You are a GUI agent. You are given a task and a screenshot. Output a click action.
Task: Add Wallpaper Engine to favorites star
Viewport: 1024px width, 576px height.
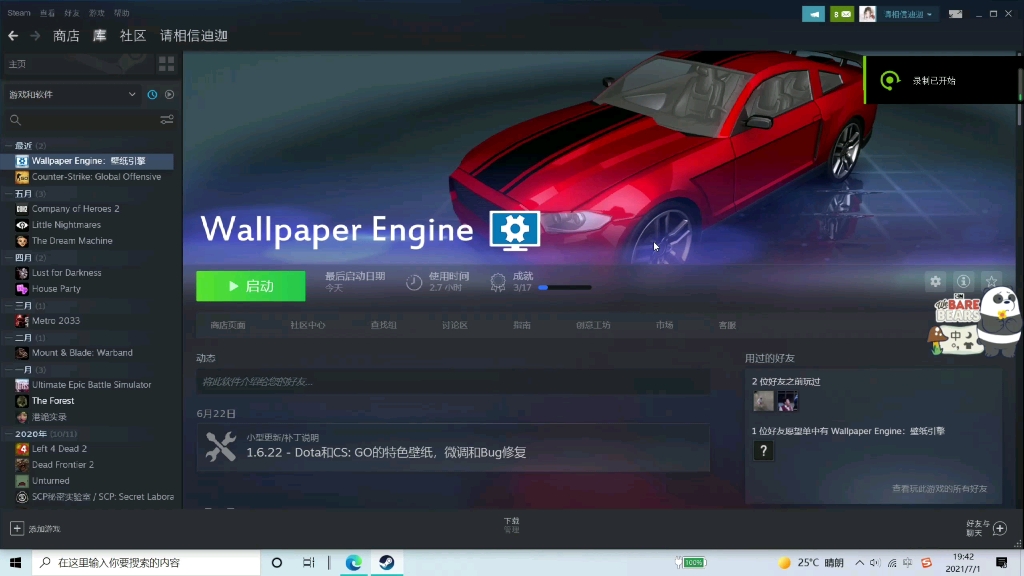coord(991,281)
